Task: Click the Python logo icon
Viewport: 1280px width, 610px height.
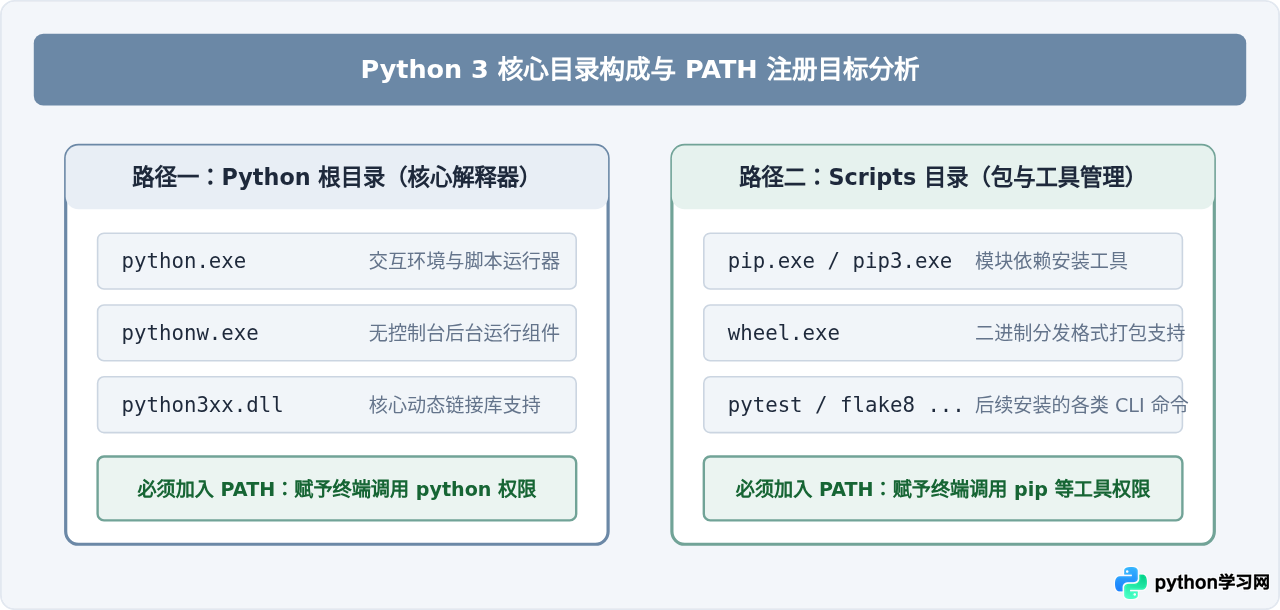Action: tap(1131, 582)
